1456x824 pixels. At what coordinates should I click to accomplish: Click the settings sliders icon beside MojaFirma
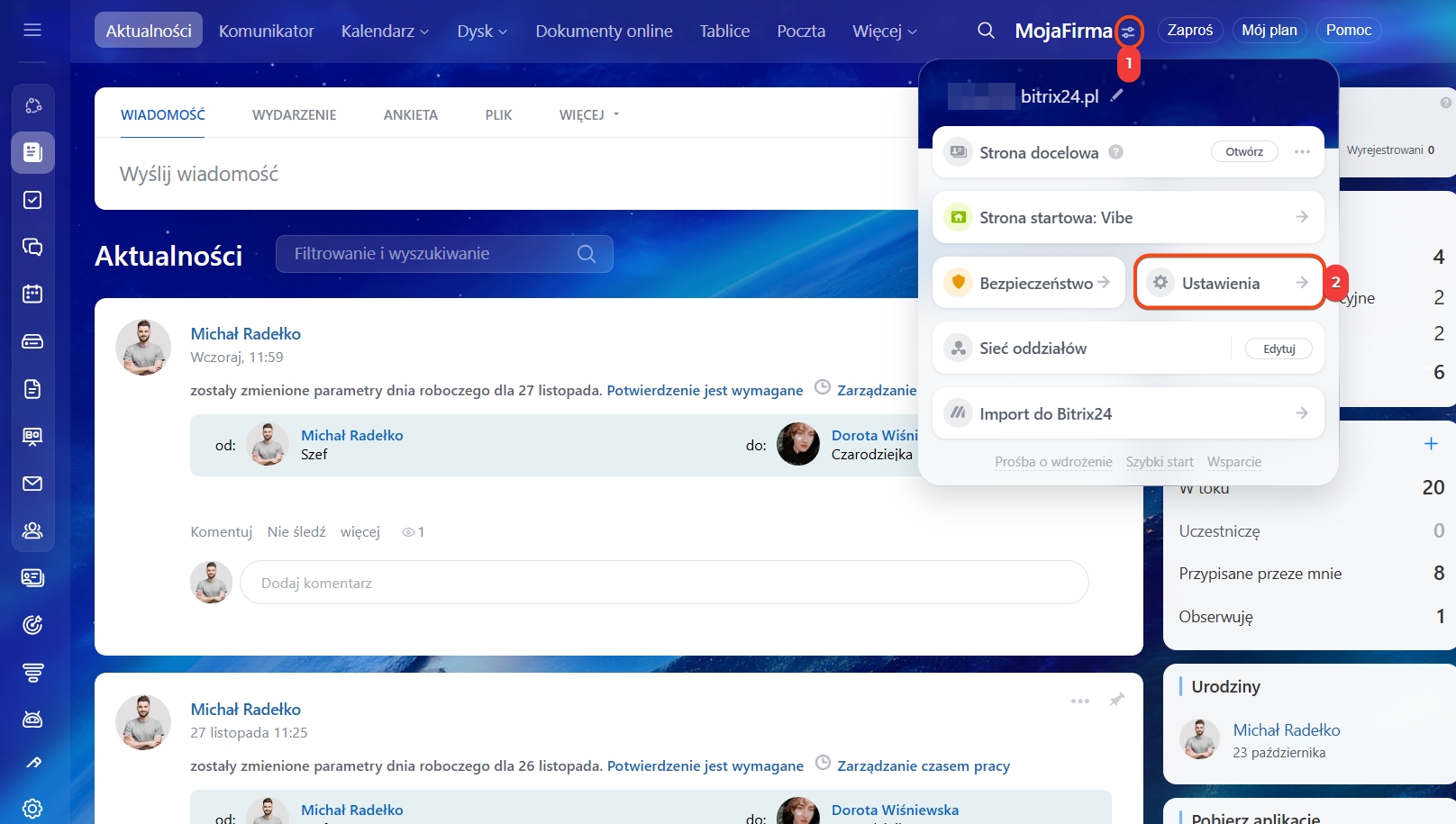pos(1128,32)
